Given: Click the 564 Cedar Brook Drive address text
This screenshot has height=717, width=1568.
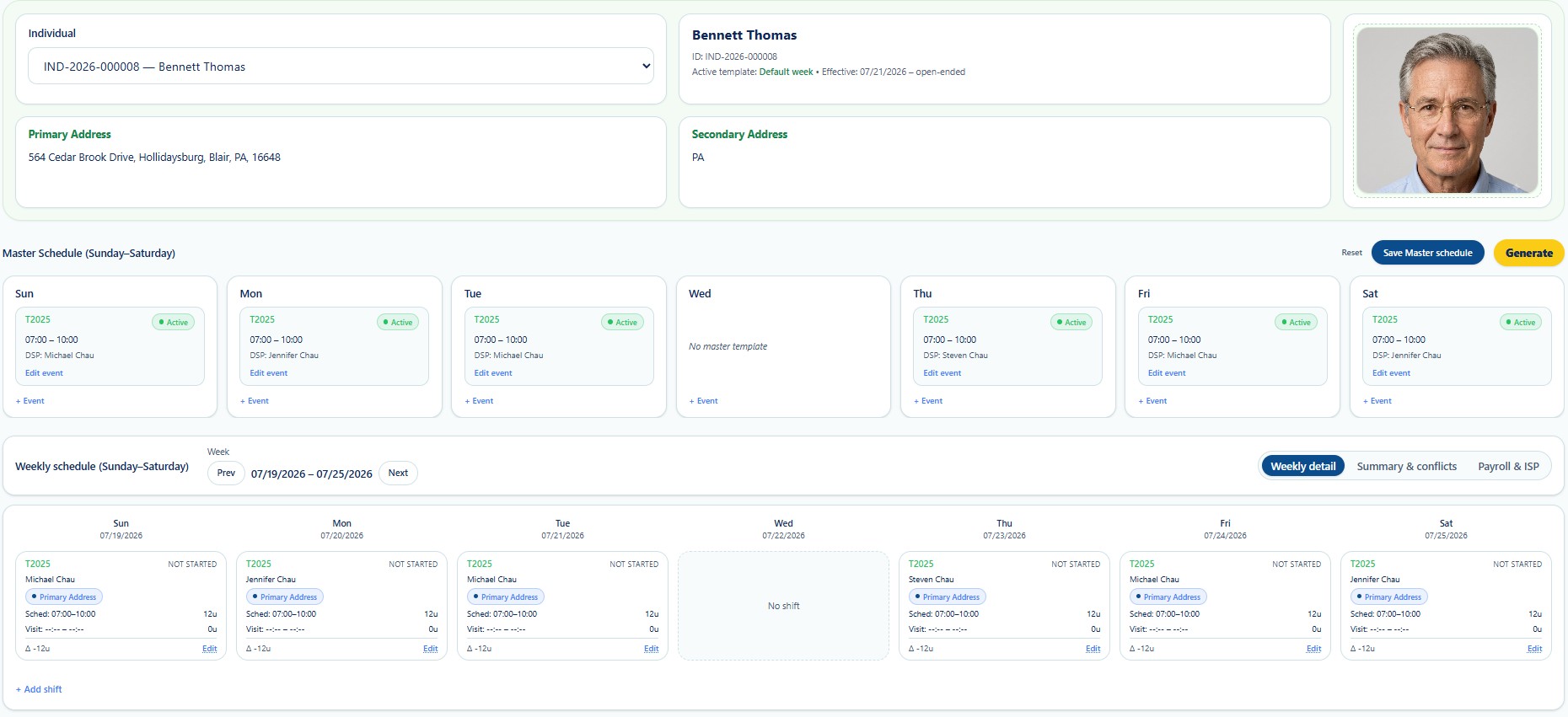Looking at the screenshot, I should (x=154, y=158).
